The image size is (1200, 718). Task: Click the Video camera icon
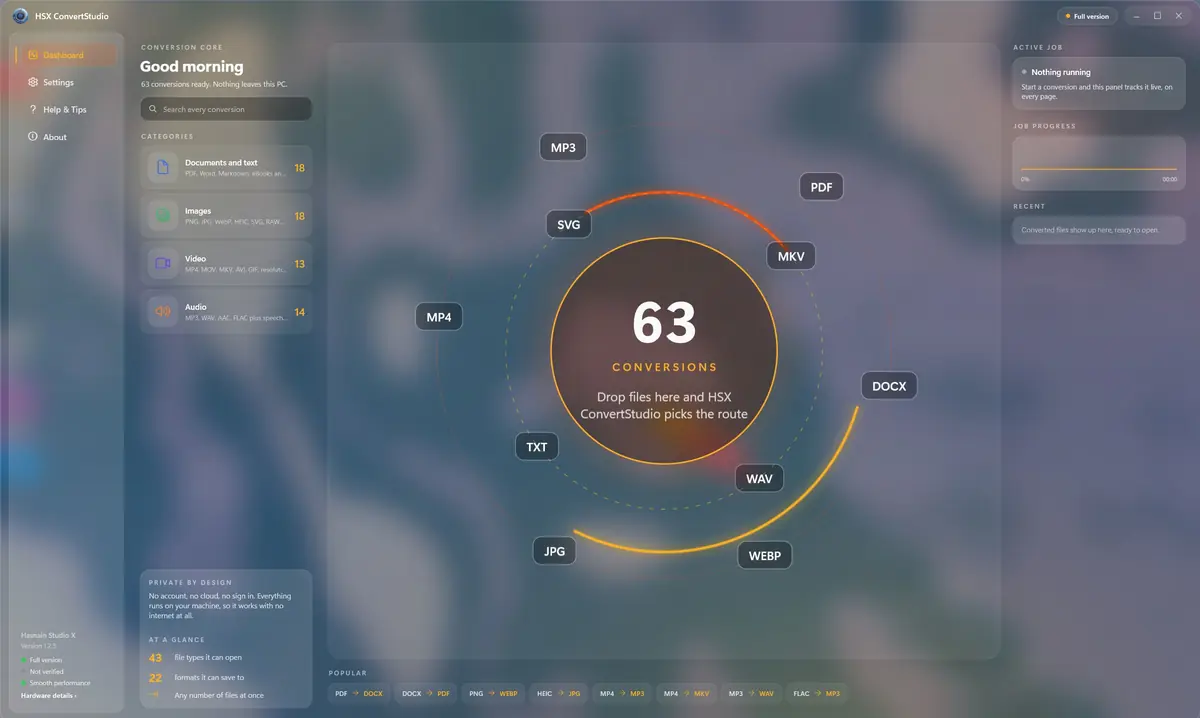163,264
